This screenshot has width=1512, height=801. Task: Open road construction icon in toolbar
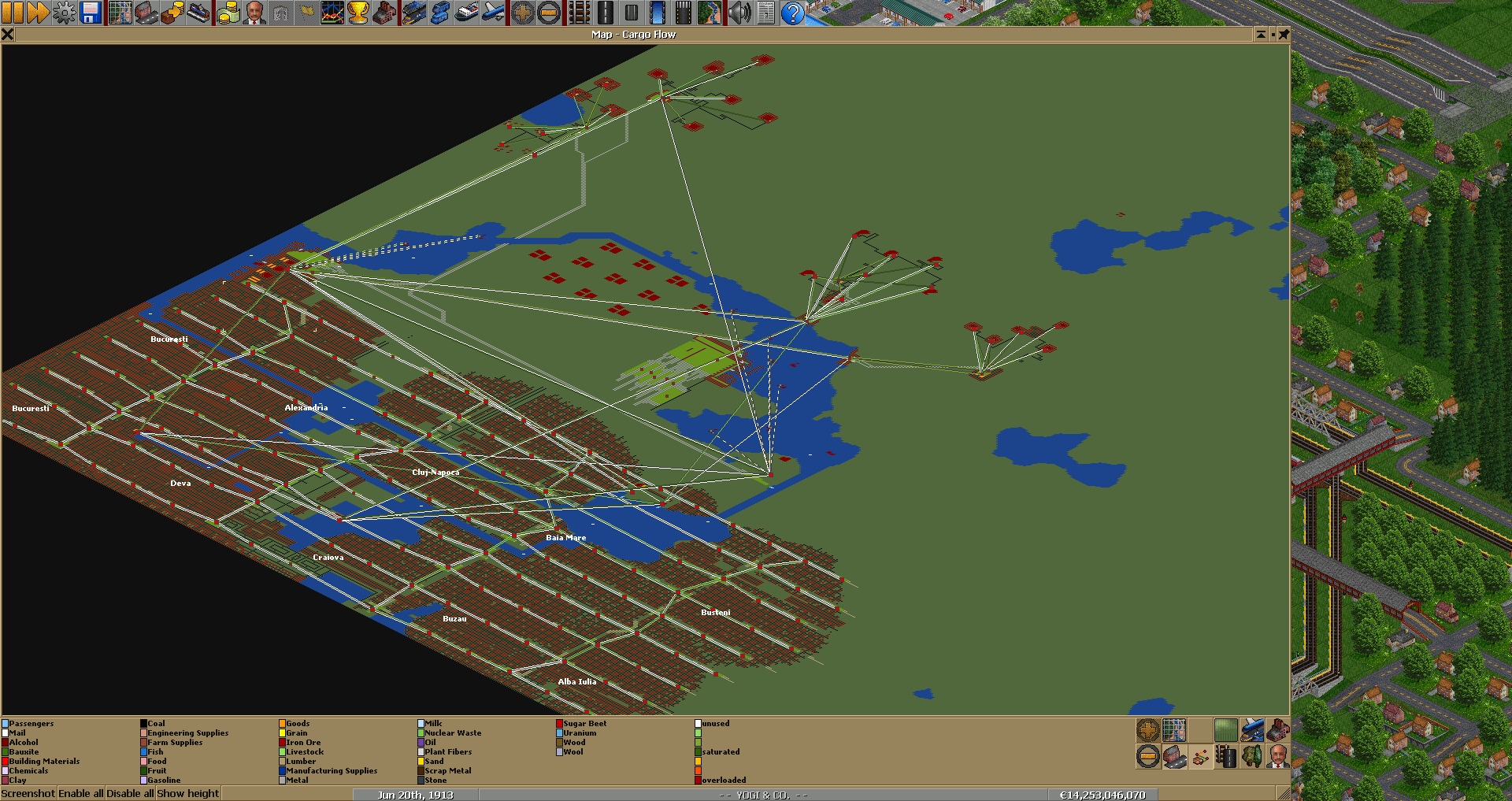click(x=605, y=13)
